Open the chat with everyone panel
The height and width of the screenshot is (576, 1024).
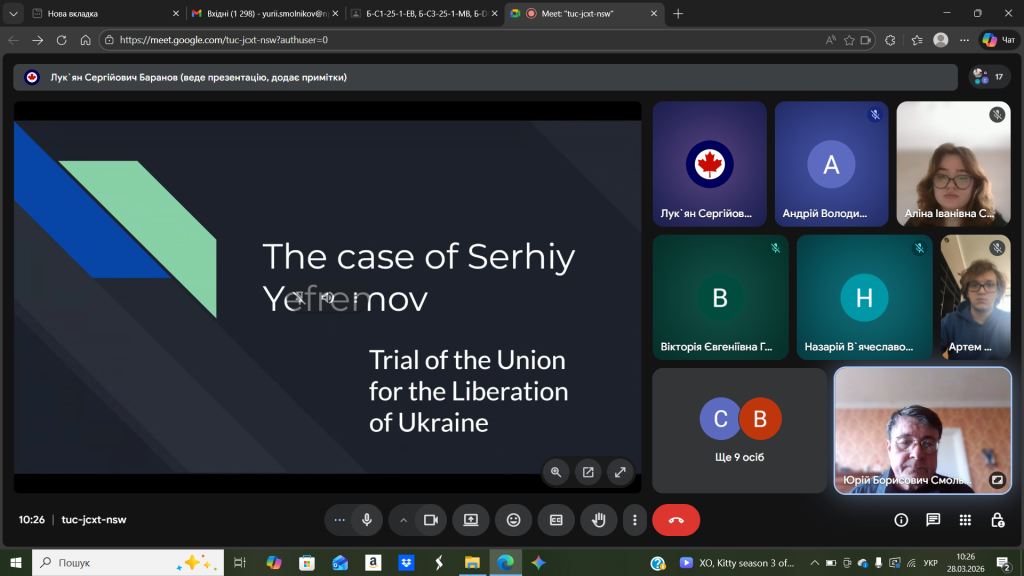coord(933,520)
